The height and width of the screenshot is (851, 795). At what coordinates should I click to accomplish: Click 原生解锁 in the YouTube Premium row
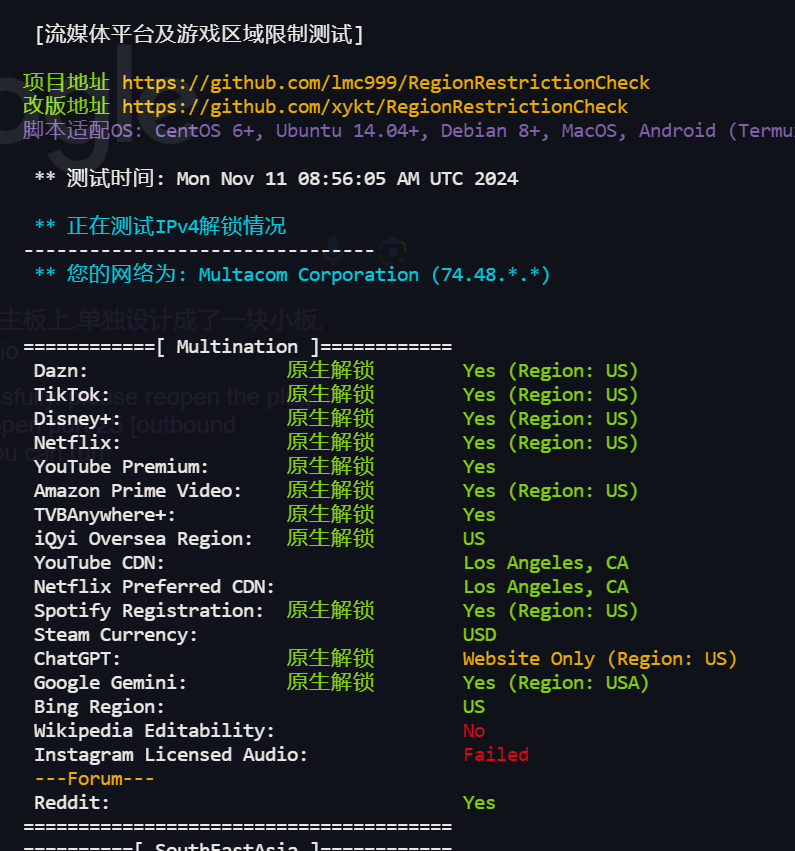[x=330, y=466]
